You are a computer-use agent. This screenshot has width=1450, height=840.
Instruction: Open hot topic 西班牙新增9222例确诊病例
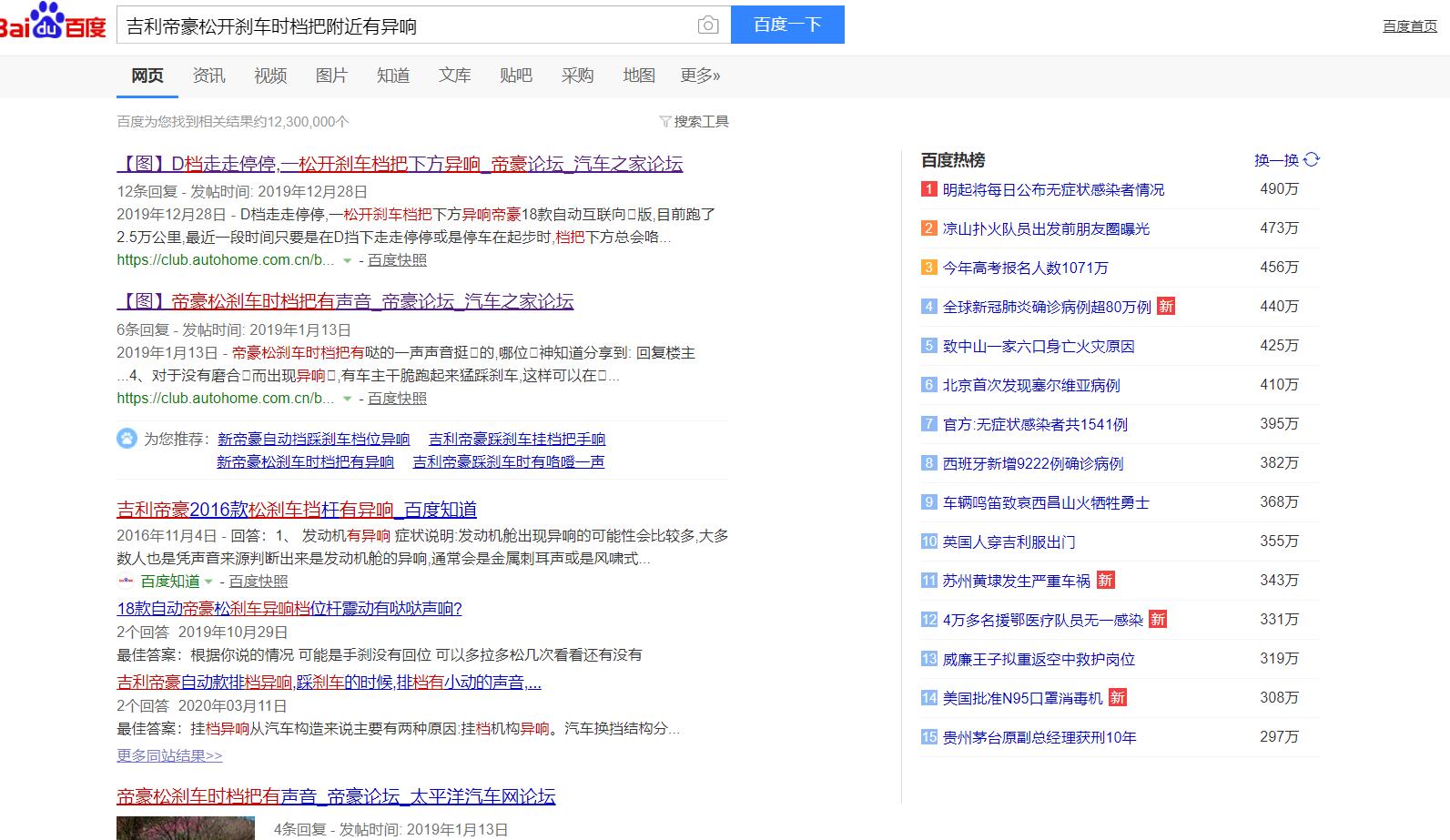1033,463
